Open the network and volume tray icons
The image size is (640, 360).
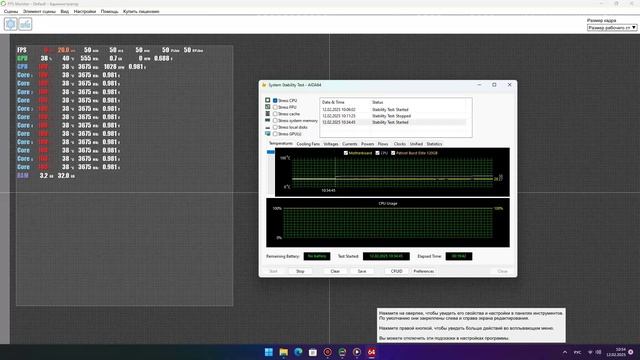click(x=595, y=352)
